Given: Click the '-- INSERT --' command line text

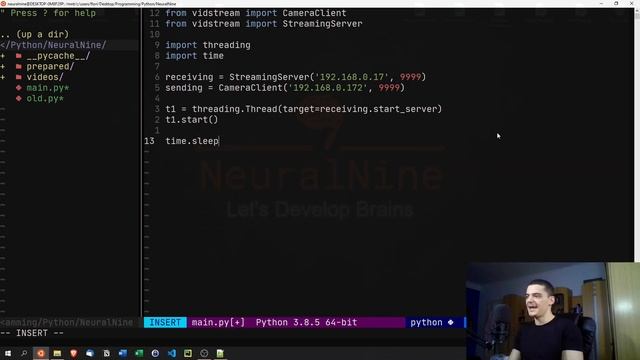Looking at the screenshot, I should [32, 333].
